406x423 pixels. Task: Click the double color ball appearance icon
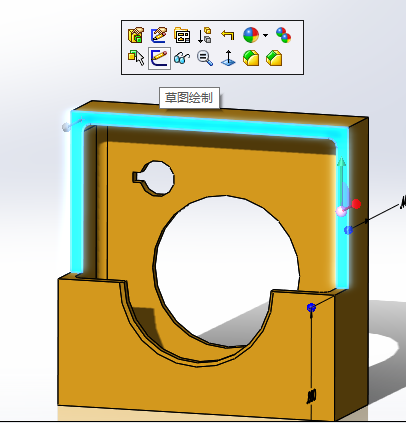283,35
